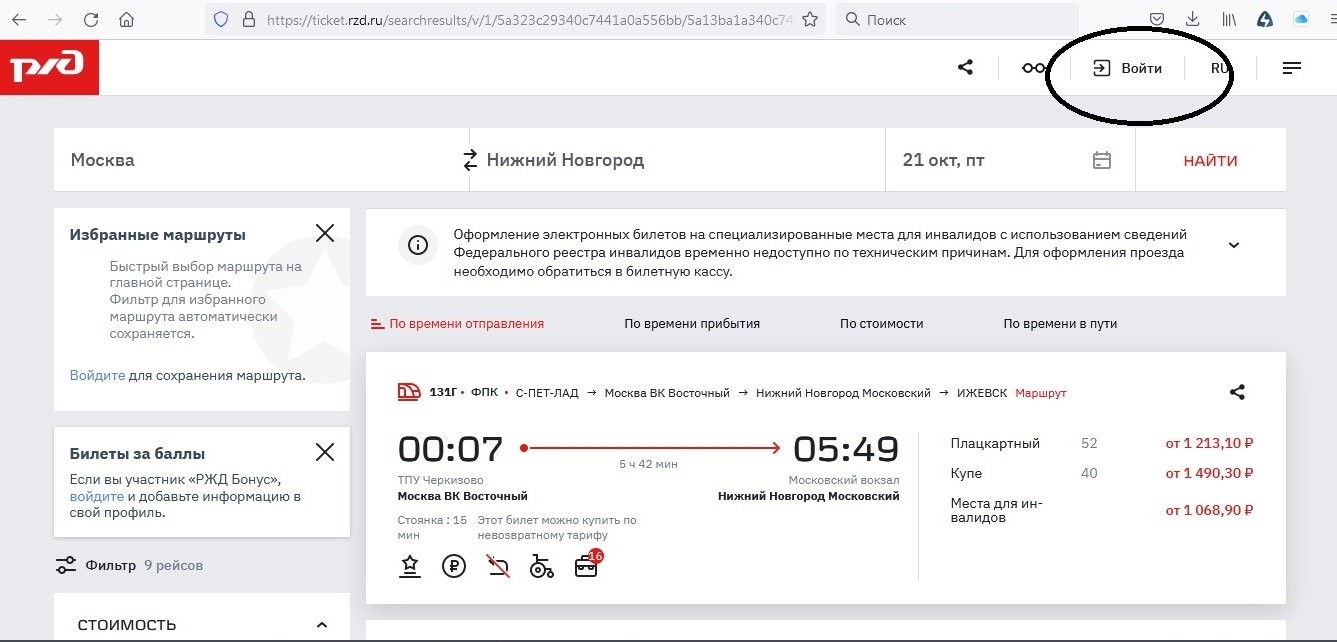
Task: Expand the disabled tickets information notice
Action: coord(1233,245)
